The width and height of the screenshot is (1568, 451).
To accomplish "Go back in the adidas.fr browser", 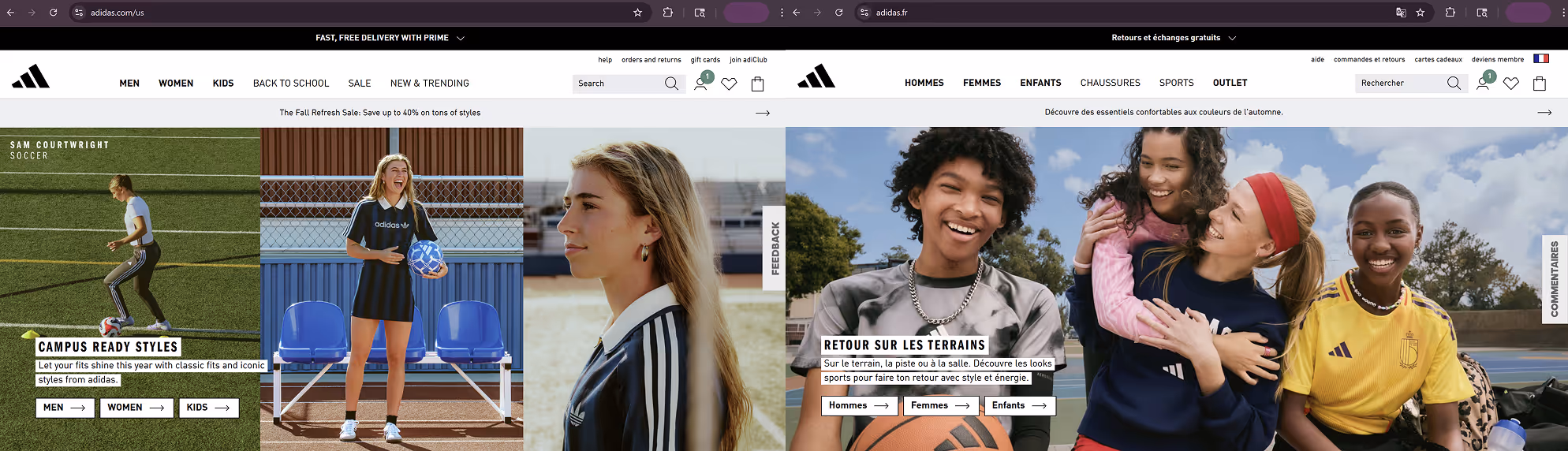I will click(797, 13).
